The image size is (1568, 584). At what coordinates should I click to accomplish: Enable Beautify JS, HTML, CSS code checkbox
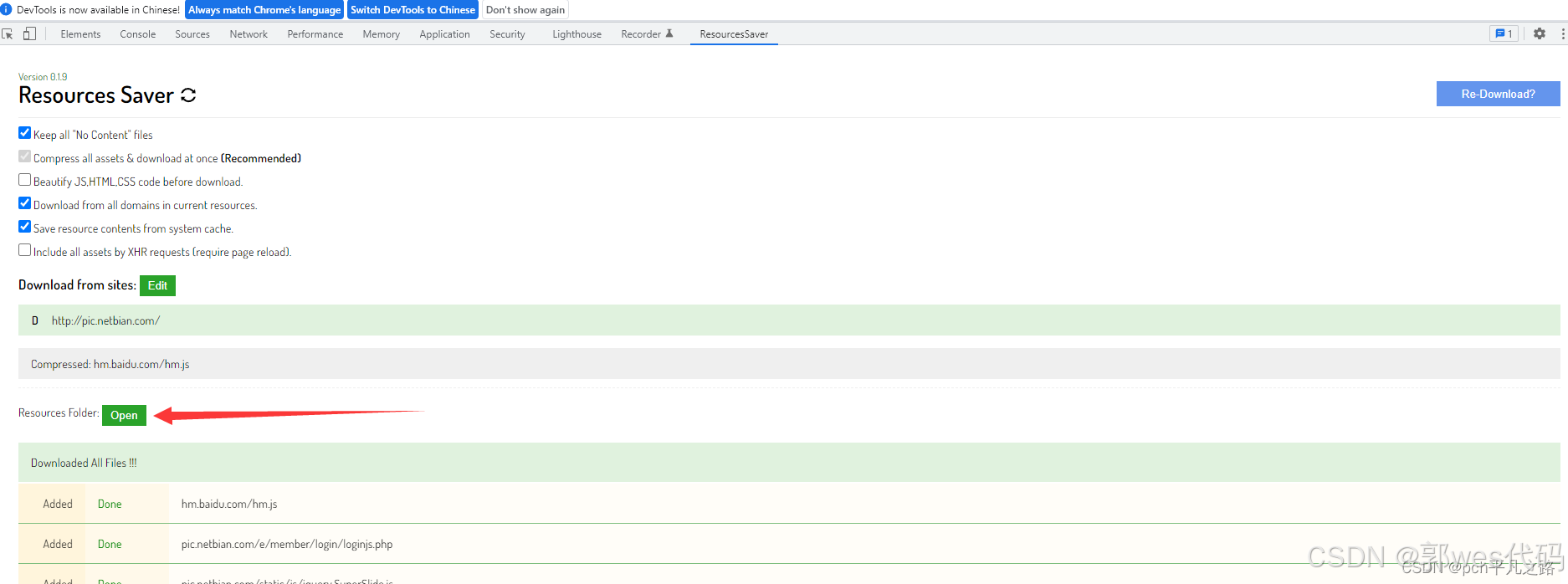point(25,180)
